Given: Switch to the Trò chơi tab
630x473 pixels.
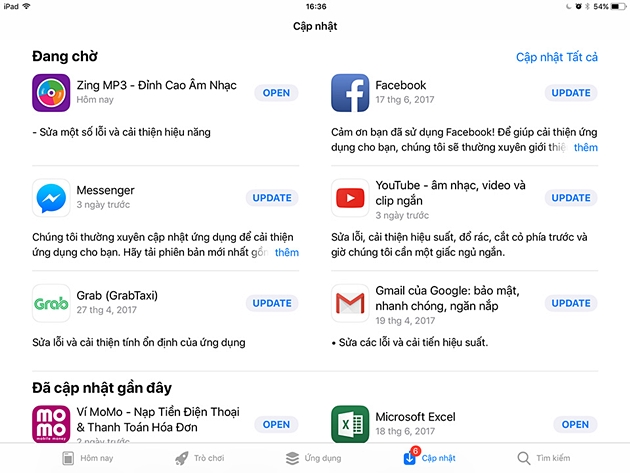Looking at the screenshot, I should 200,458.
